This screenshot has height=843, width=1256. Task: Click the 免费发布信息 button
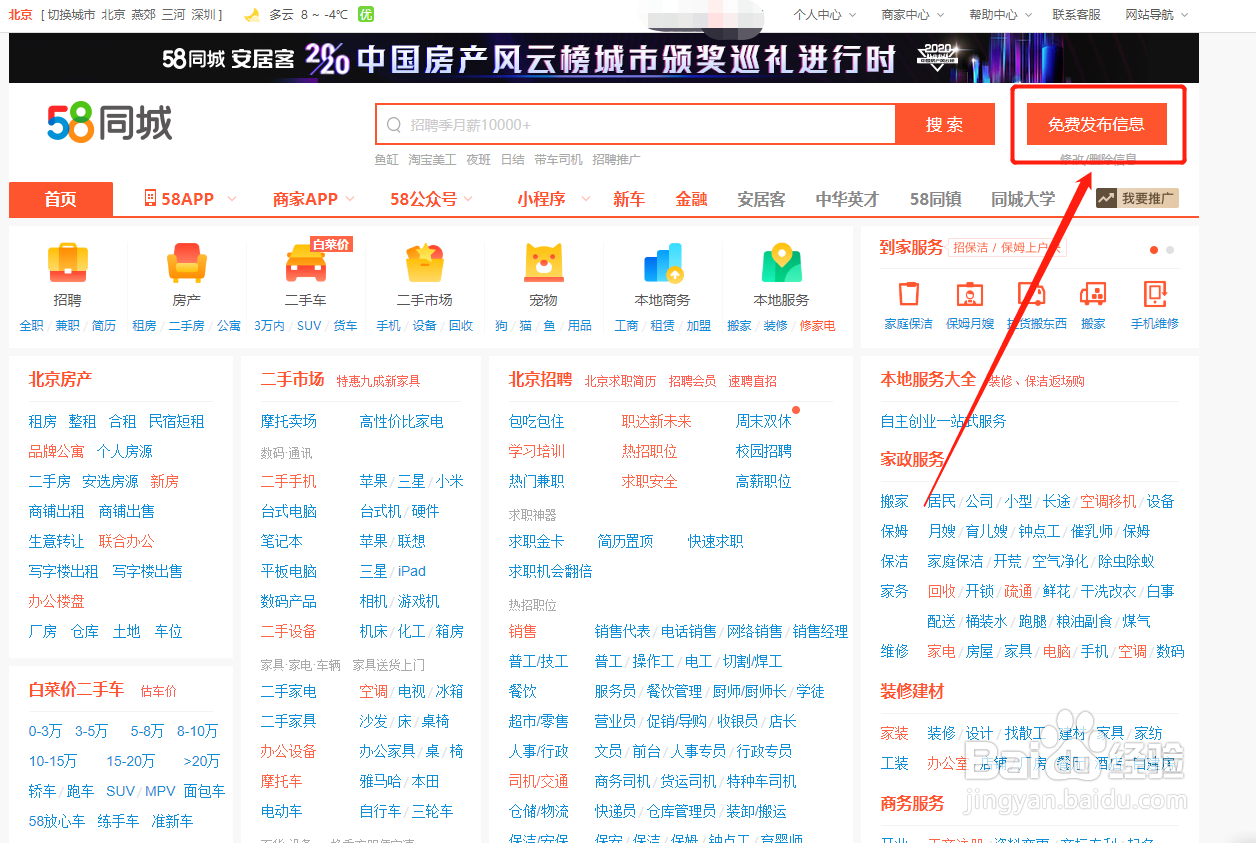tap(1096, 125)
